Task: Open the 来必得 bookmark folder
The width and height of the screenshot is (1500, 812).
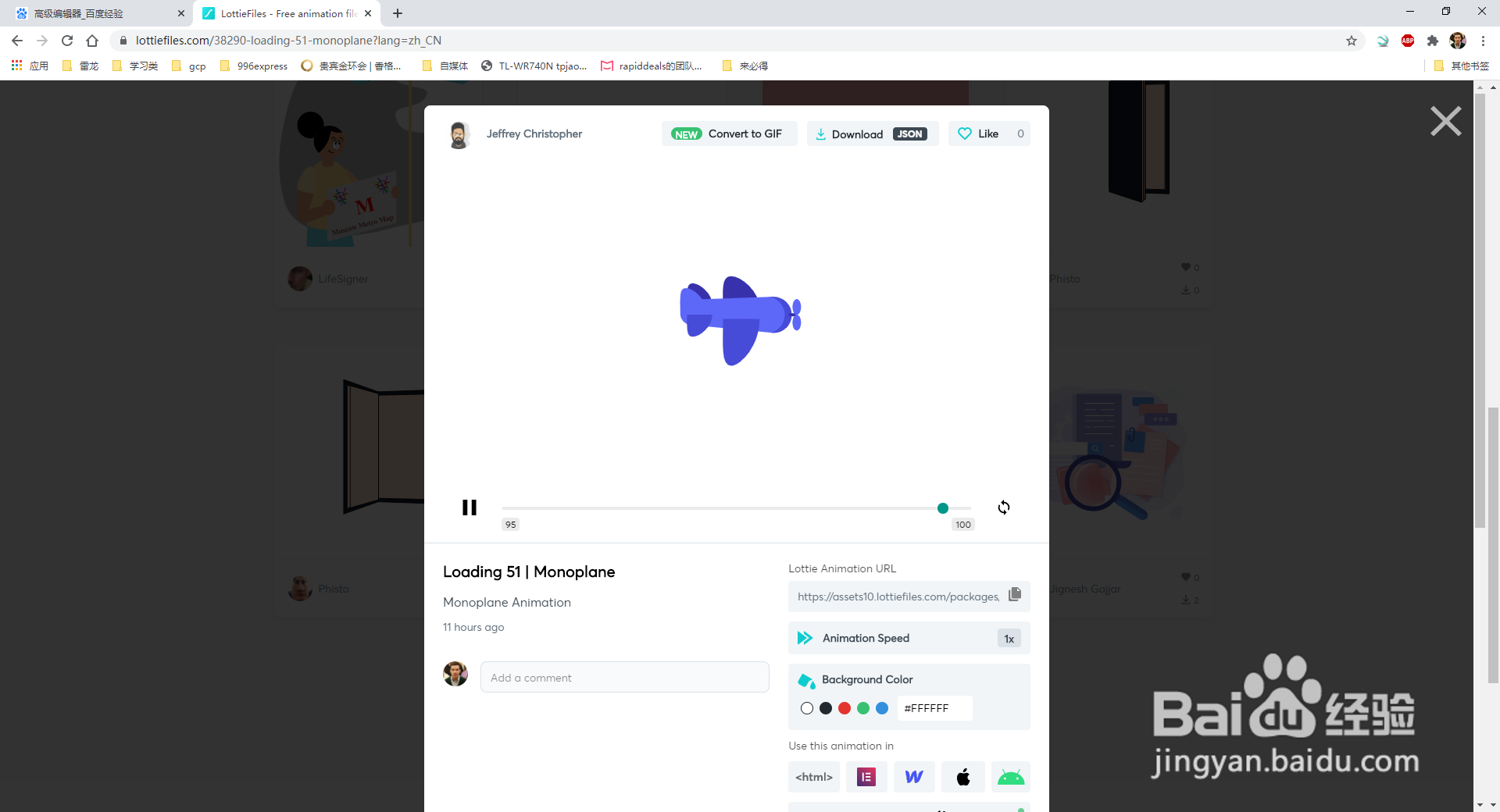Action: pos(745,66)
